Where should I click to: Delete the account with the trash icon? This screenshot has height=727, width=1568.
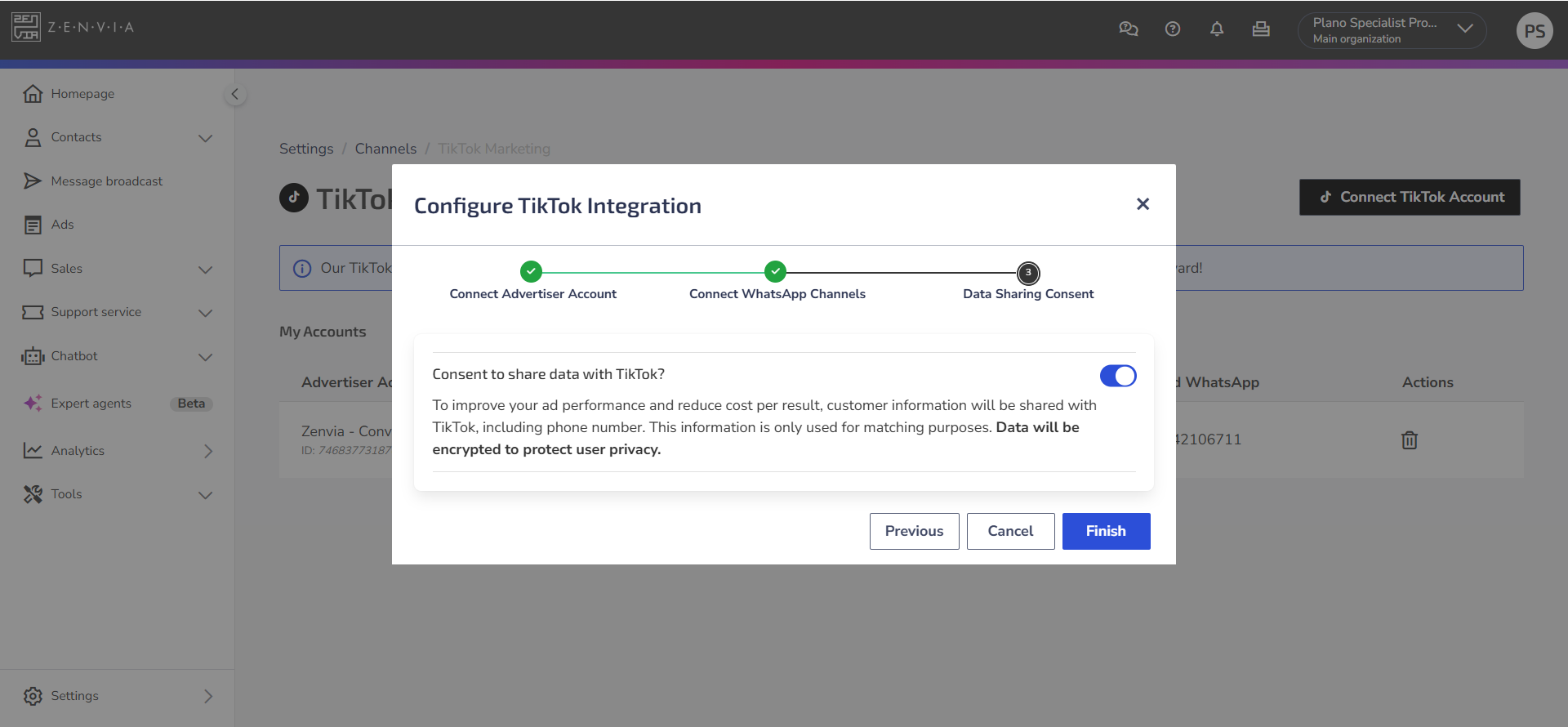pyautogui.click(x=1410, y=440)
